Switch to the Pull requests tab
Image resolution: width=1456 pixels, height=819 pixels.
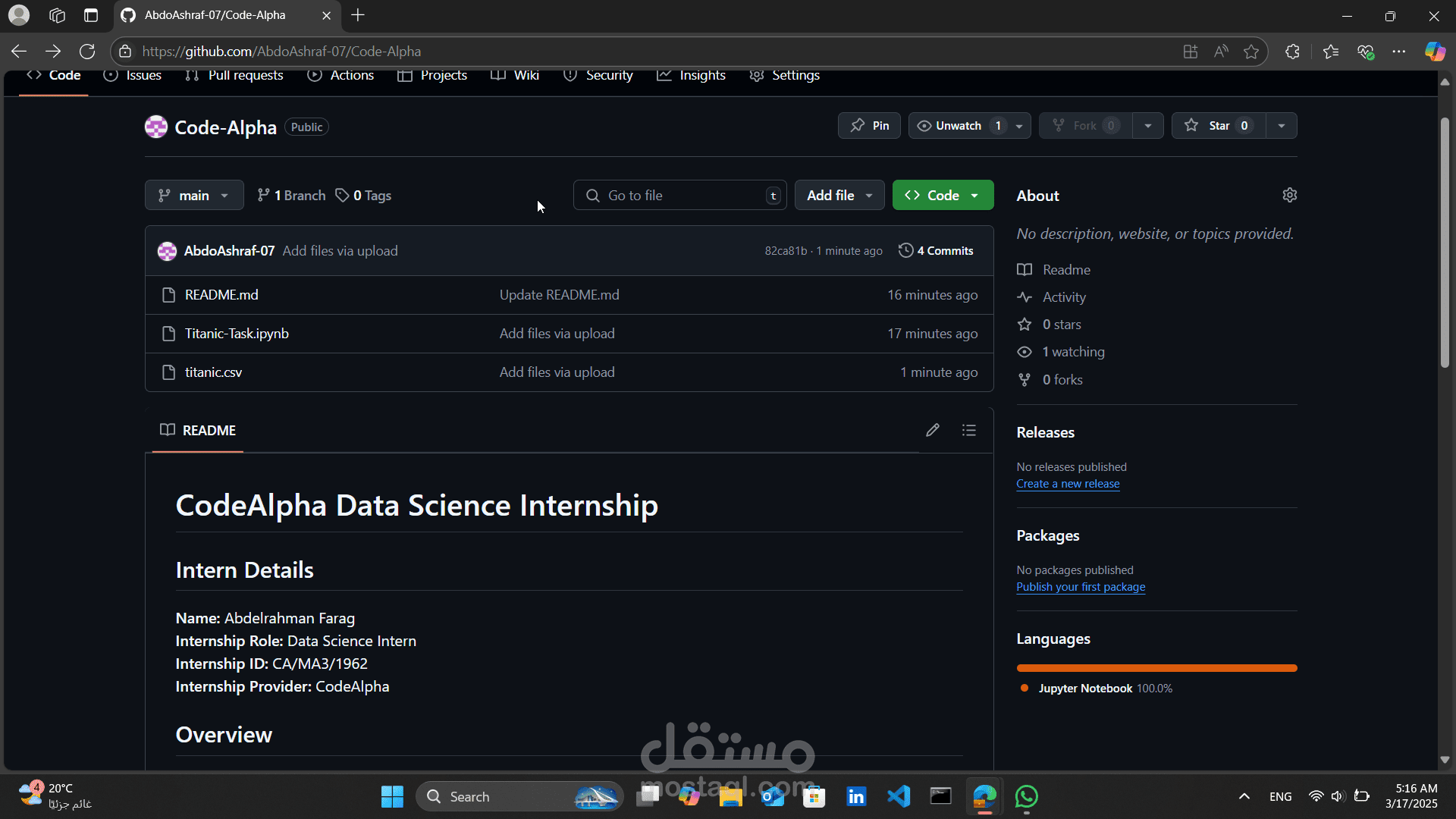234,75
